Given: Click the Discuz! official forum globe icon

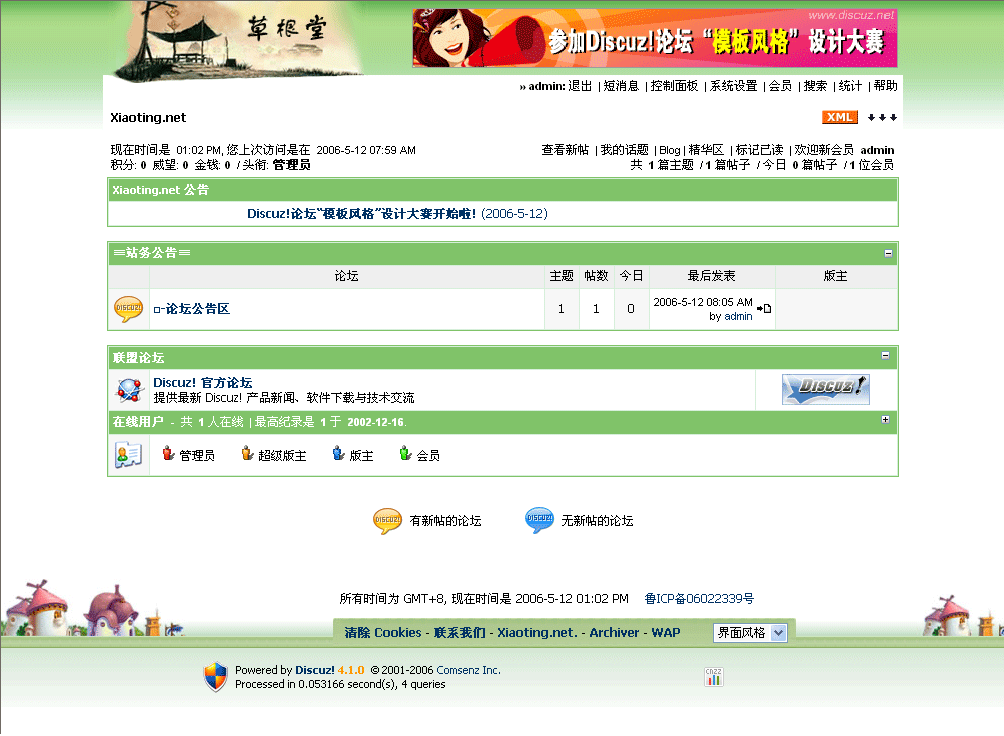Looking at the screenshot, I should point(129,389).
